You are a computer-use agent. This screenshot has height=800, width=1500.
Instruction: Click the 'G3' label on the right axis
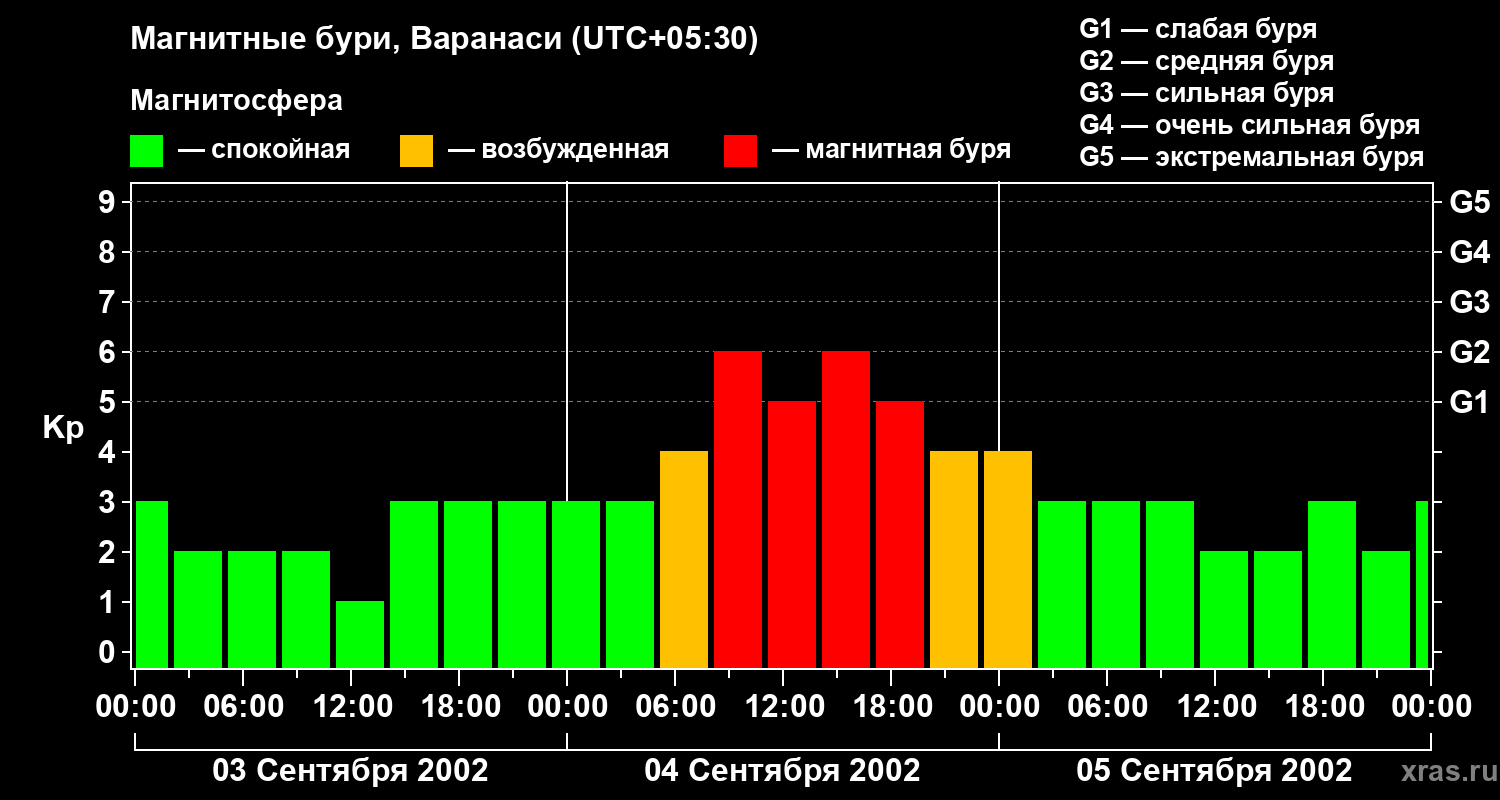coord(1469,302)
